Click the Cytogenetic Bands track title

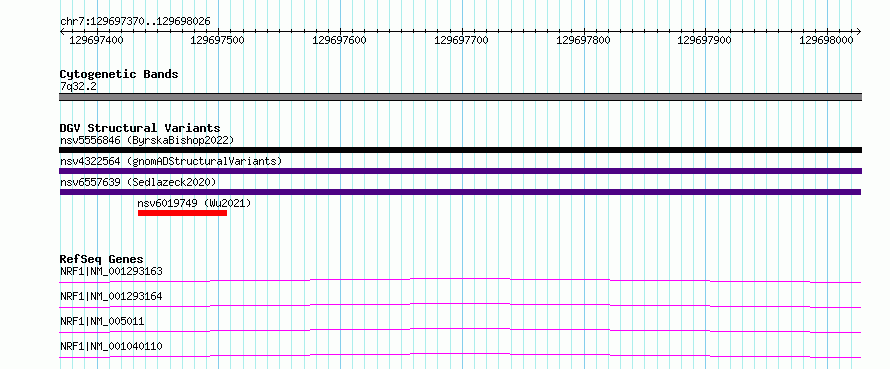click(119, 74)
